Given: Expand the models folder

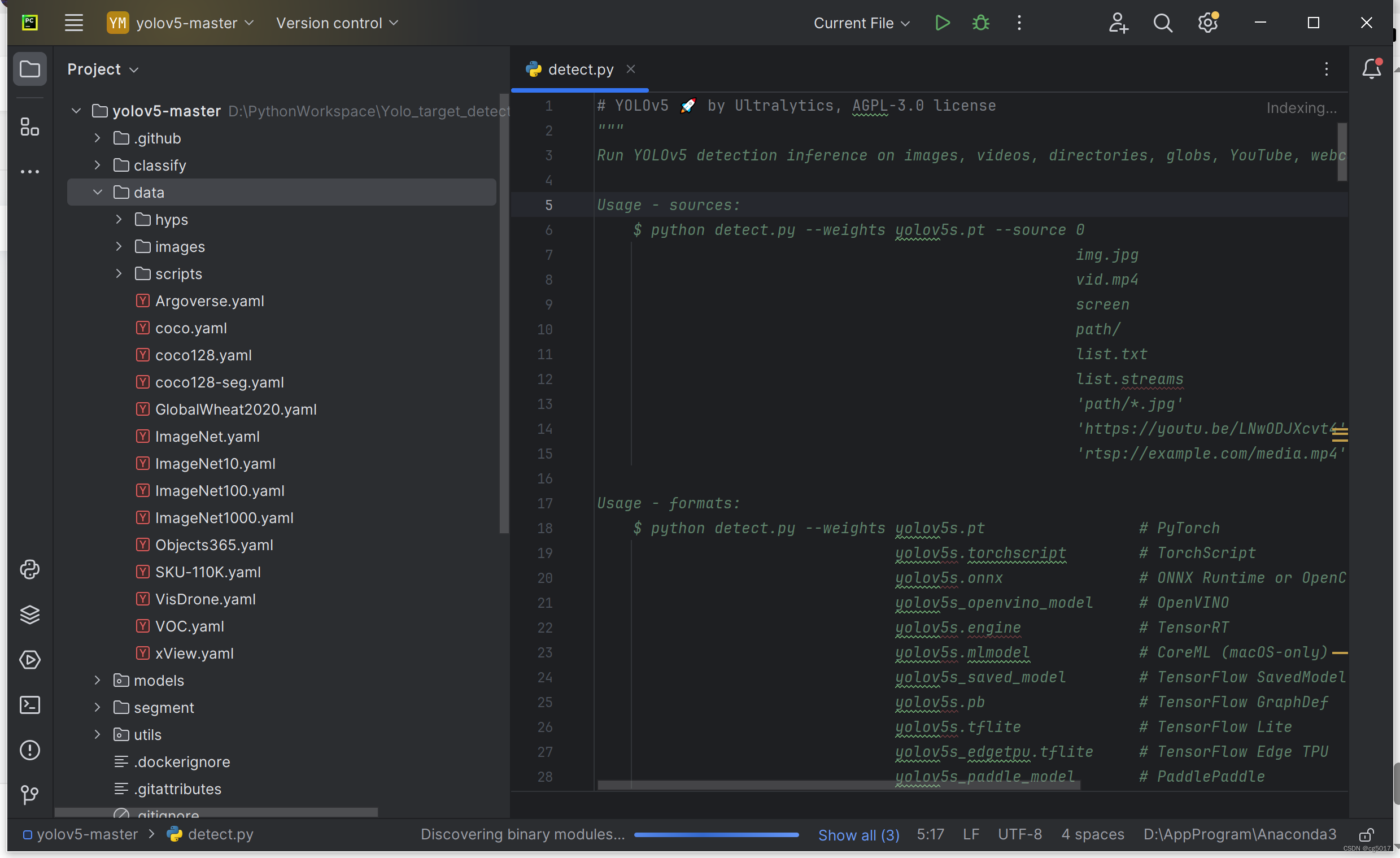Looking at the screenshot, I should tap(98, 680).
